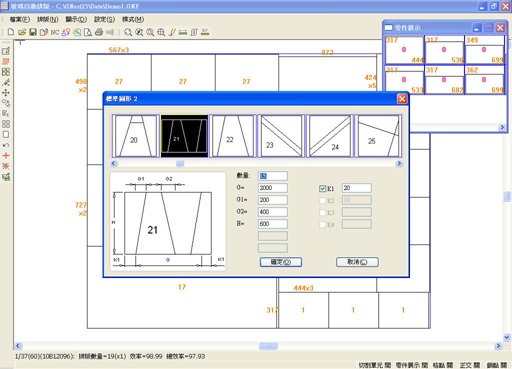Viewport: 512px width, 369px height.
Task: Enable the K4 checkbox
Action: point(322,225)
